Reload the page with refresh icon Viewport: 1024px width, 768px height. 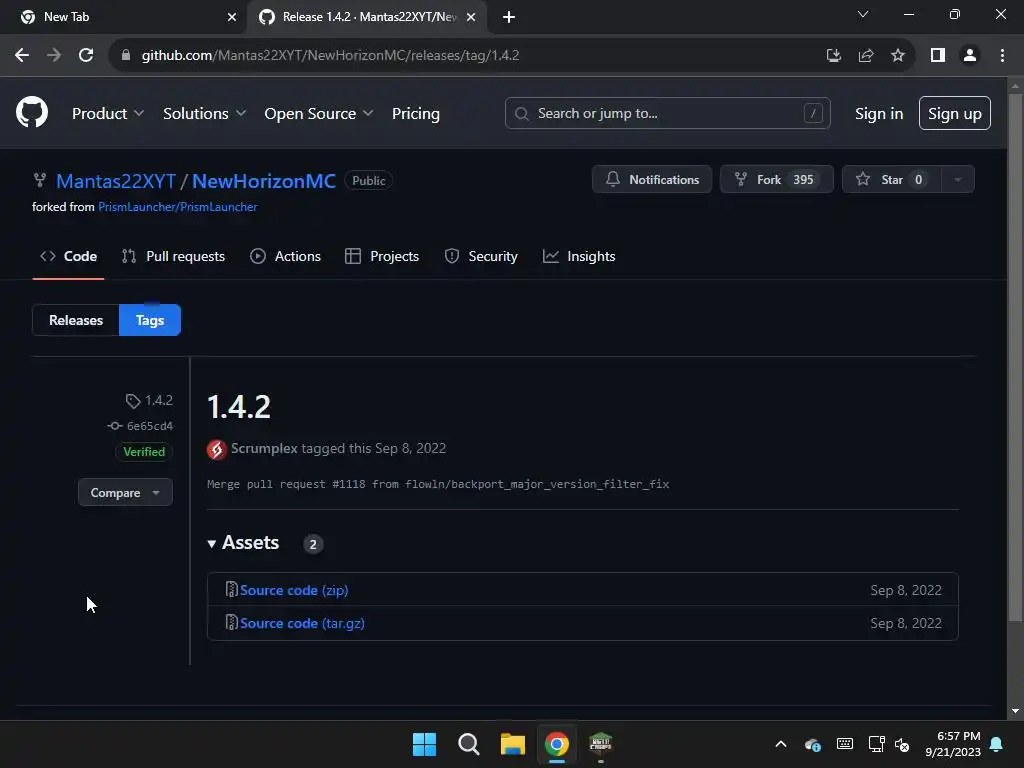[x=86, y=56]
